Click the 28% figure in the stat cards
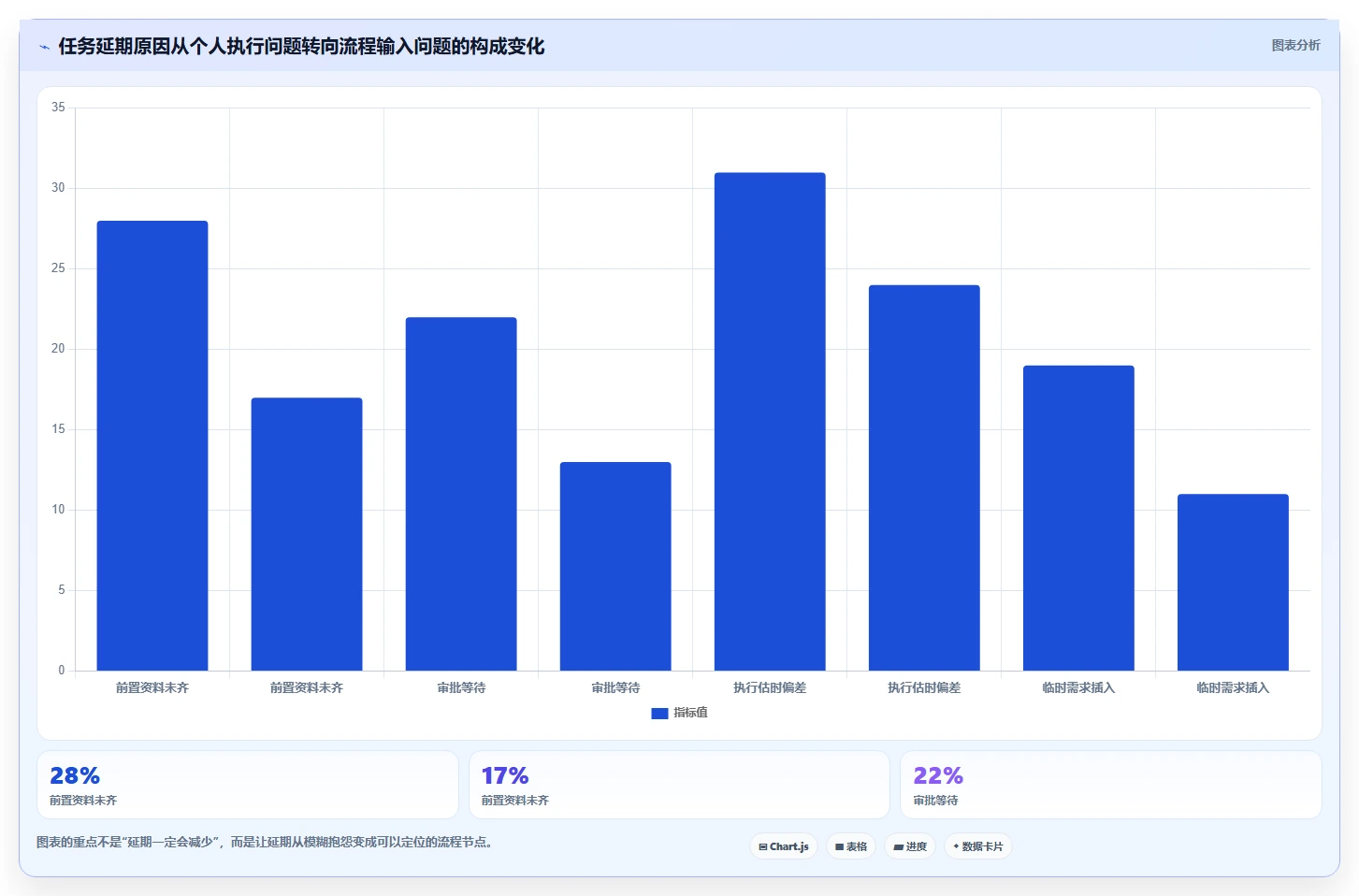Screen dimensions: 1359x896 75,775
